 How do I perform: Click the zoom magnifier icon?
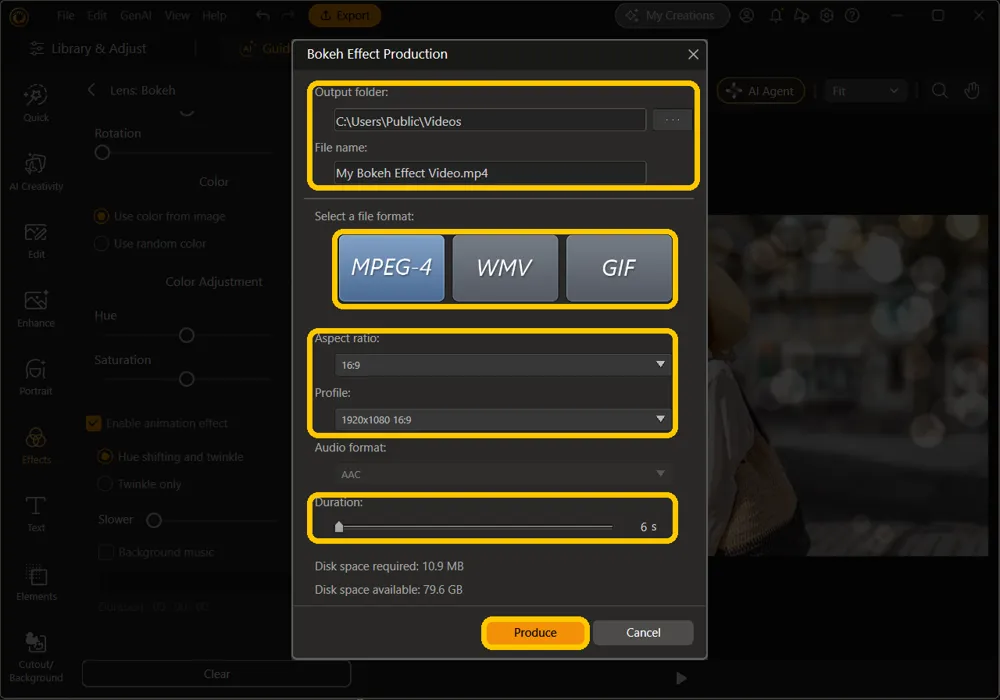point(939,91)
